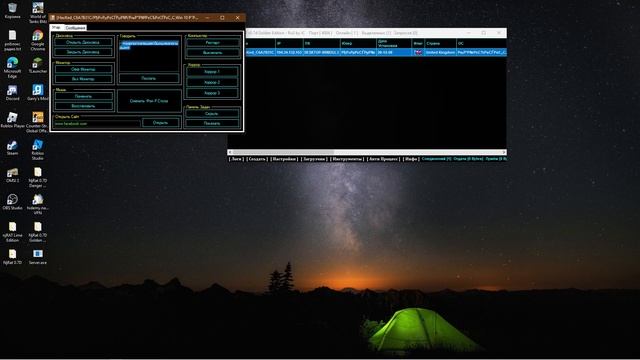Open Roblox Player shortcut
Image resolution: width=640 pixels, height=360 pixels.
12,120
